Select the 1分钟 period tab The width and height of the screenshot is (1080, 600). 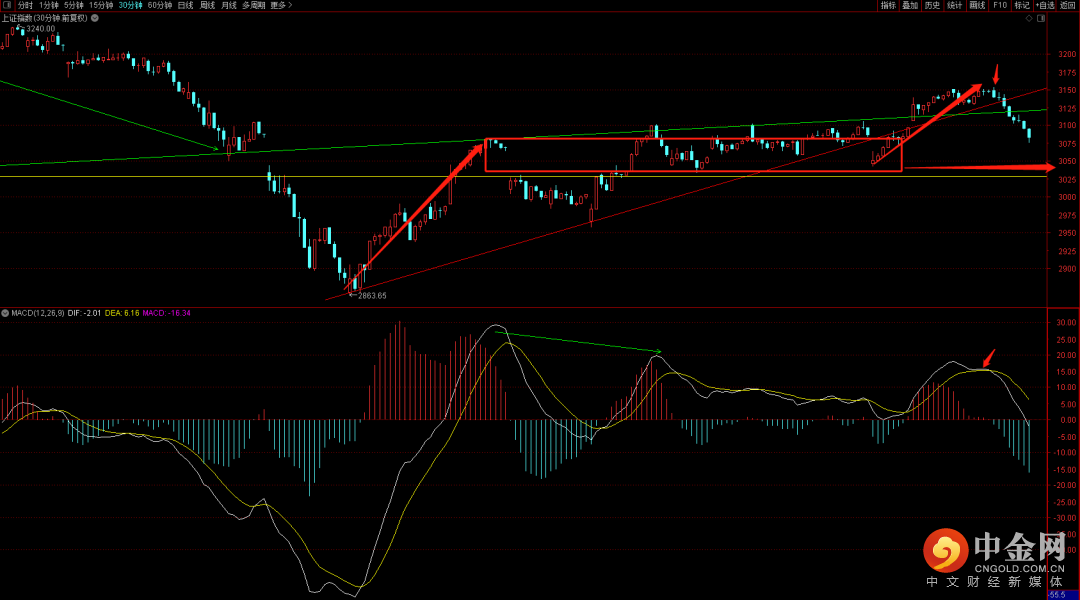pos(49,5)
